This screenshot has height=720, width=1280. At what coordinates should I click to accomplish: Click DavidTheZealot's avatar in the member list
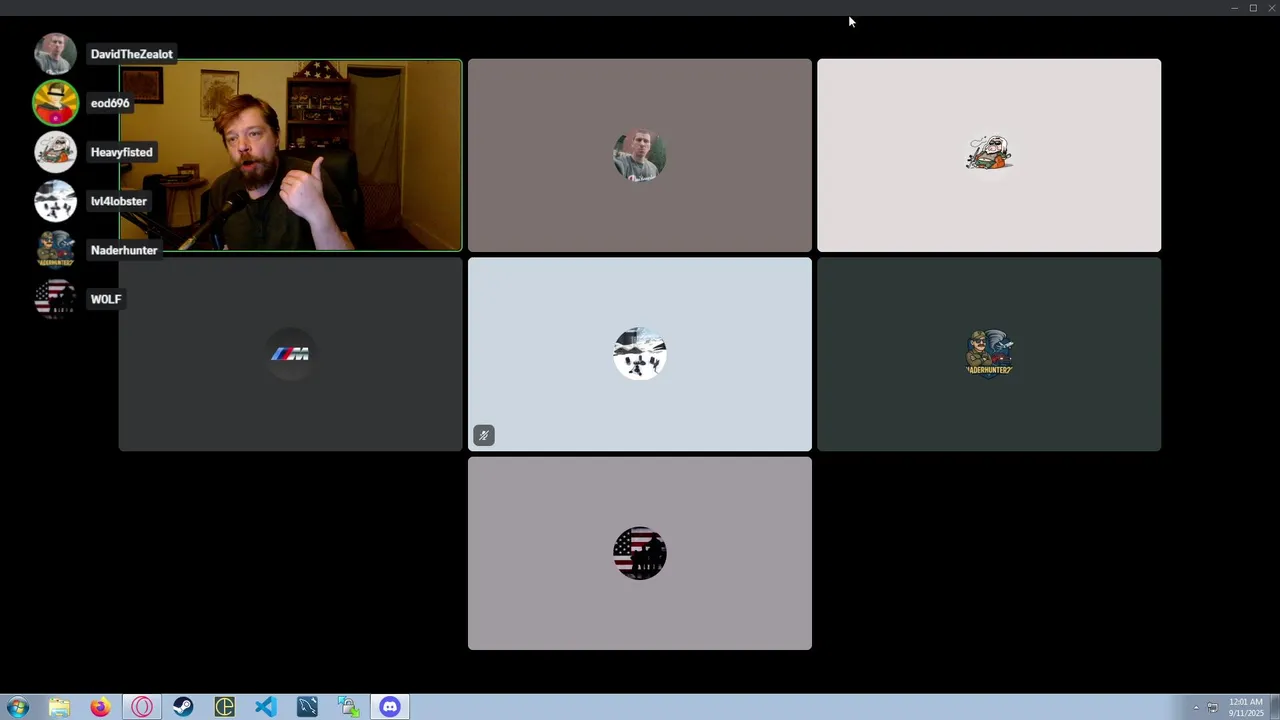[55, 54]
